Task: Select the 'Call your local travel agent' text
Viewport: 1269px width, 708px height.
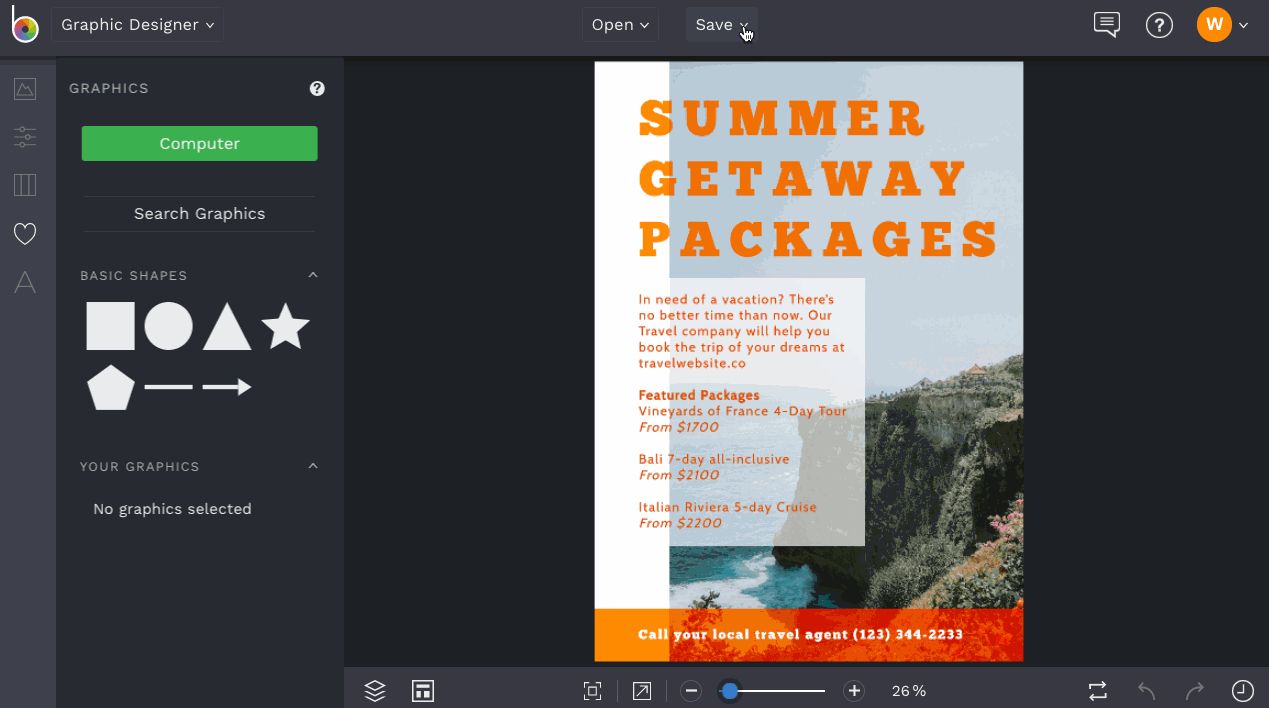Action: tap(800, 635)
